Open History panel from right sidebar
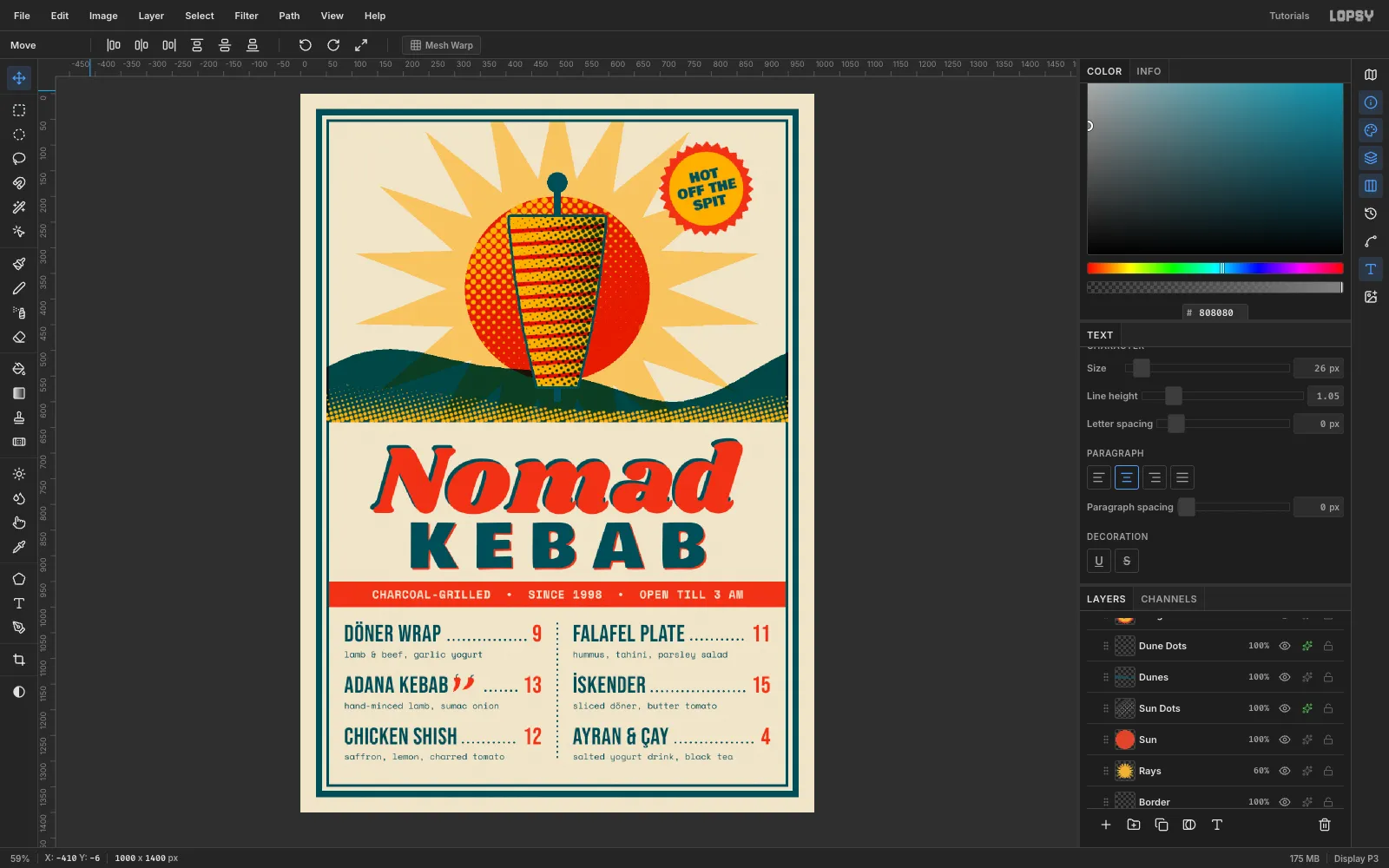The image size is (1389, 868). point(1371,214)
